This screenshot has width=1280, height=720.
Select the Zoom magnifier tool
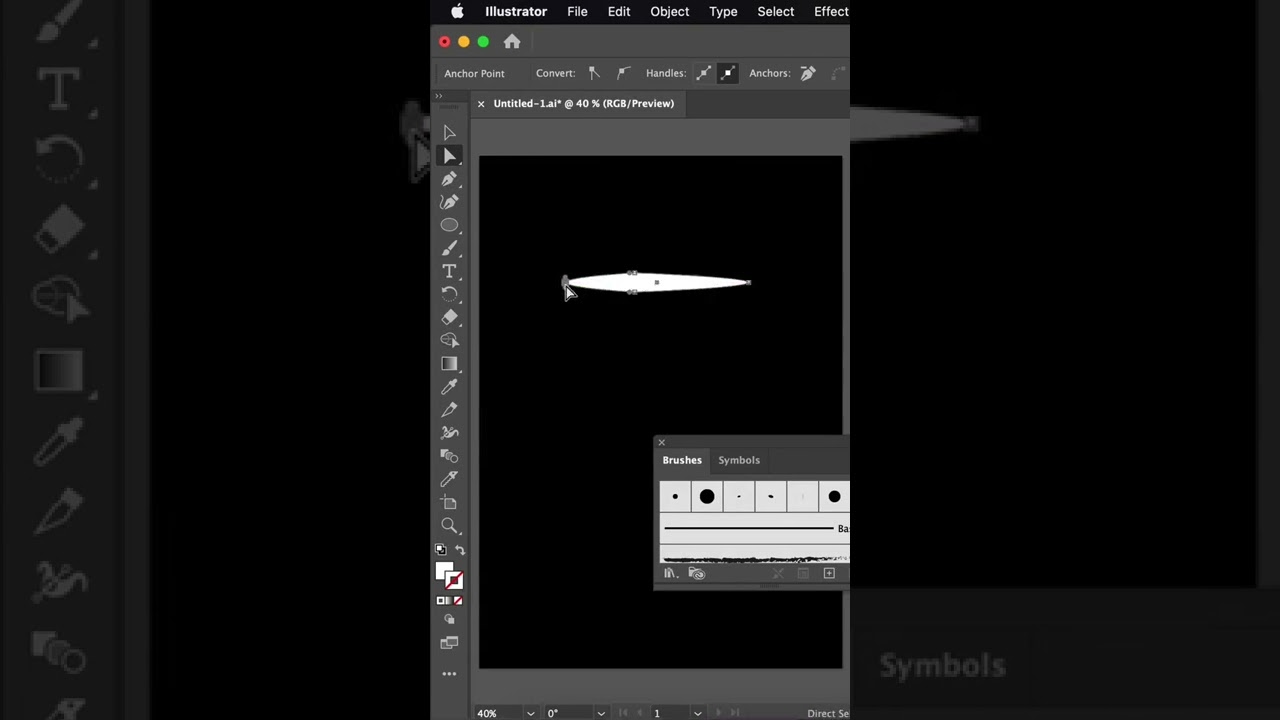[x=449, y=525]
